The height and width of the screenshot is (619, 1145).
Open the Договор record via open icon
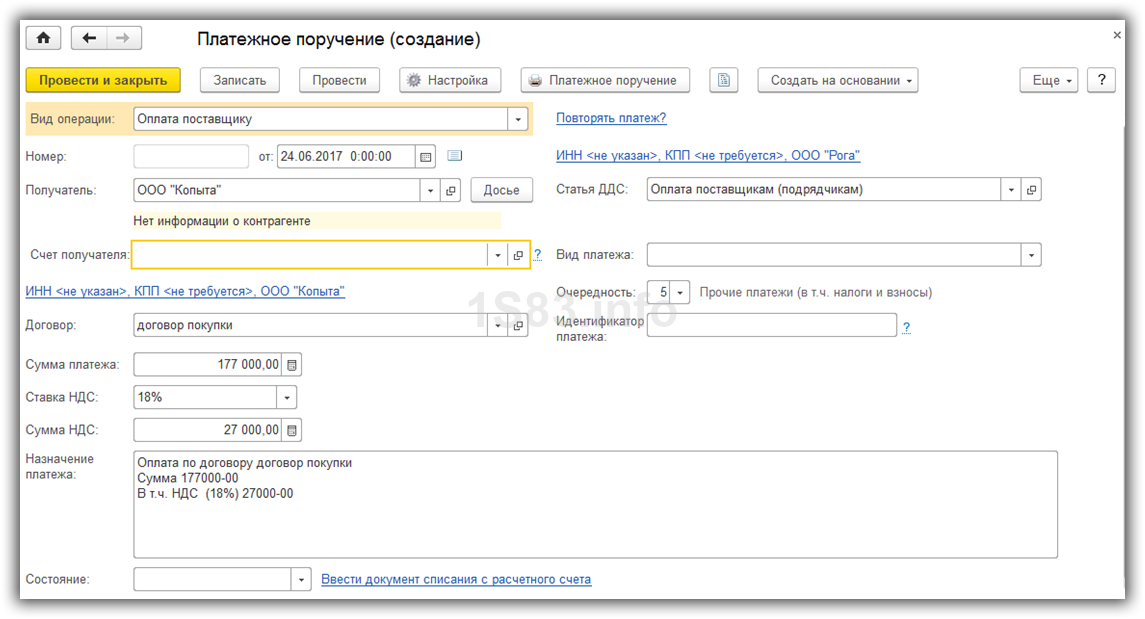pos(518,325)
